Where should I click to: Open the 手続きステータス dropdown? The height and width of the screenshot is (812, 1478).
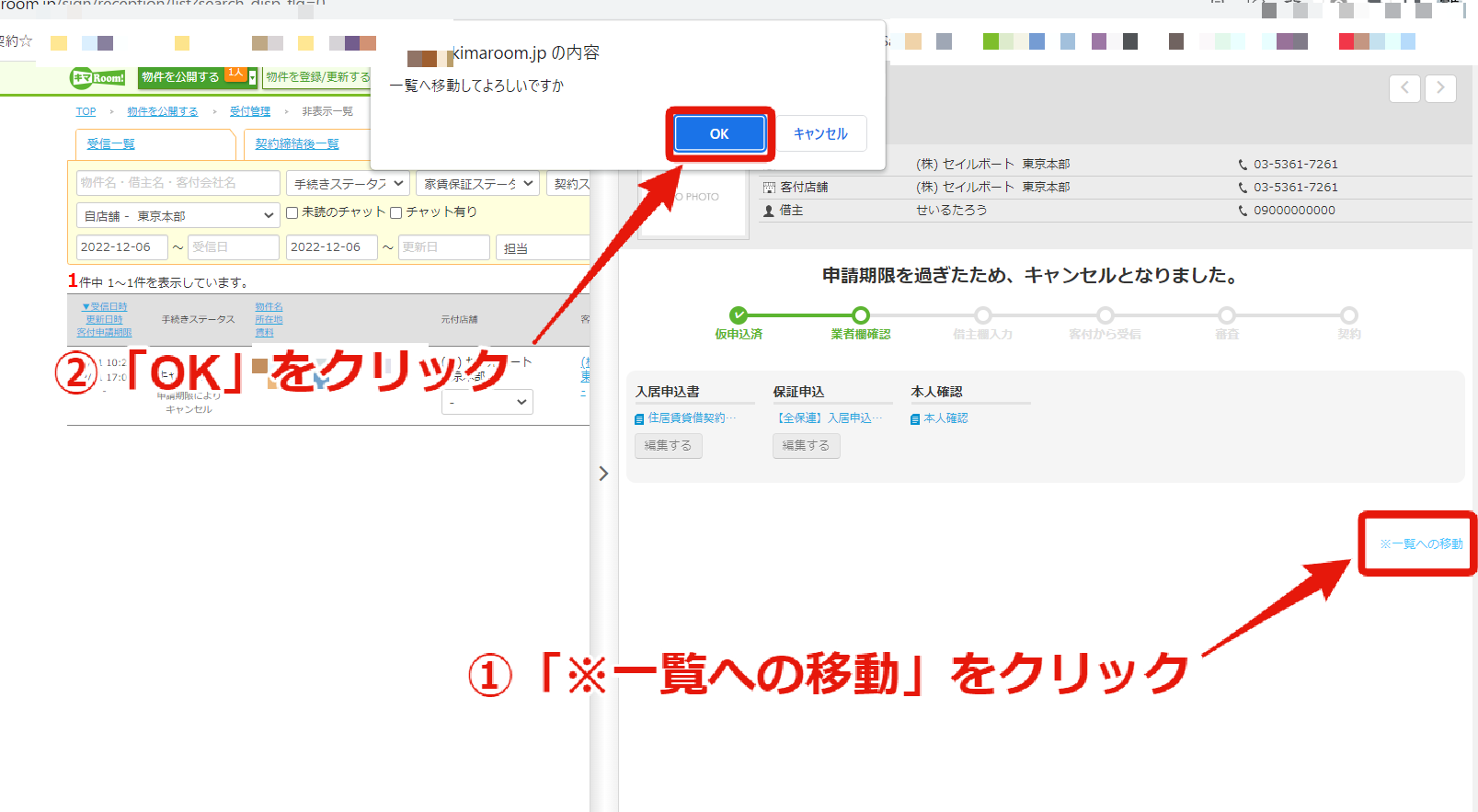348,184
